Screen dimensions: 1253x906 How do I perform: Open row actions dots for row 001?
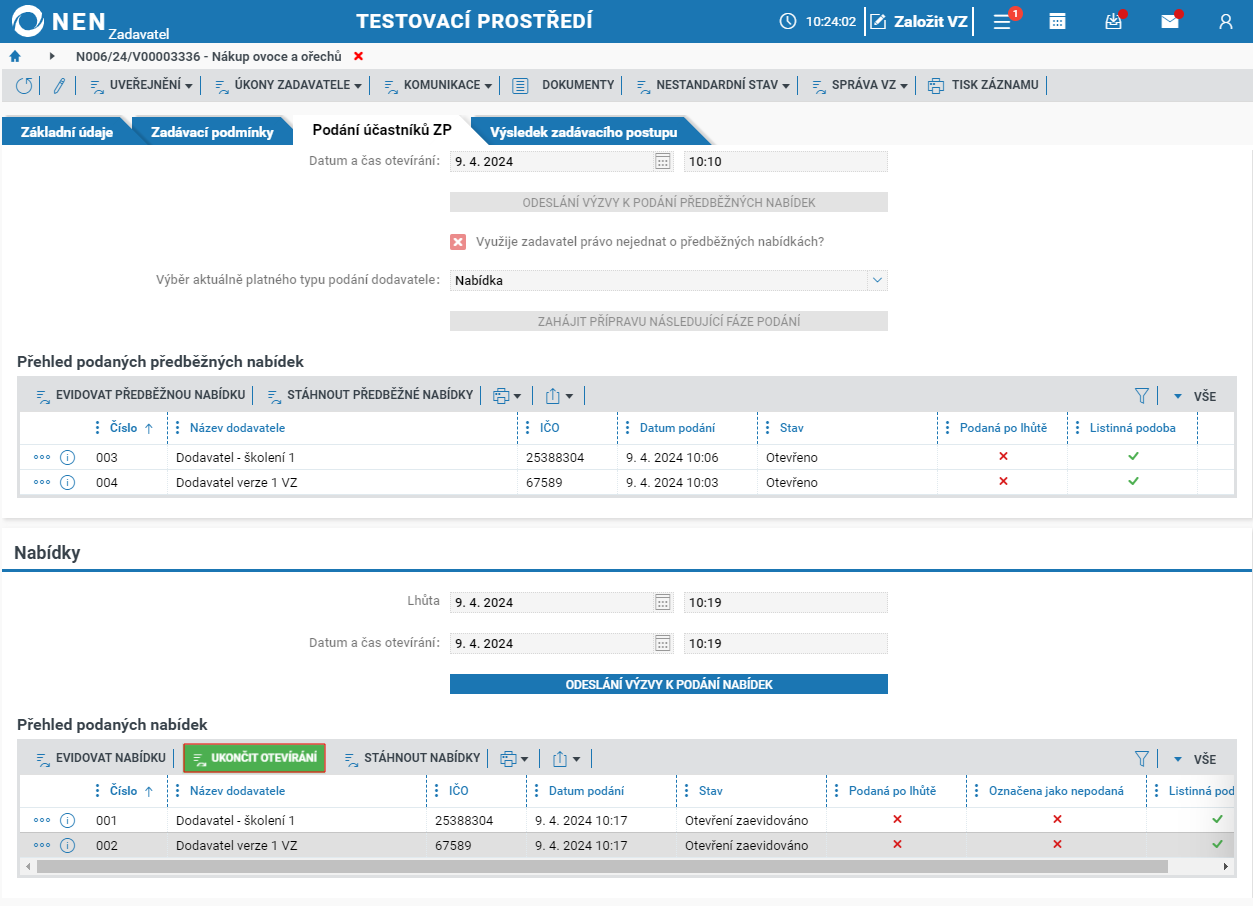(x=42, y=820)
